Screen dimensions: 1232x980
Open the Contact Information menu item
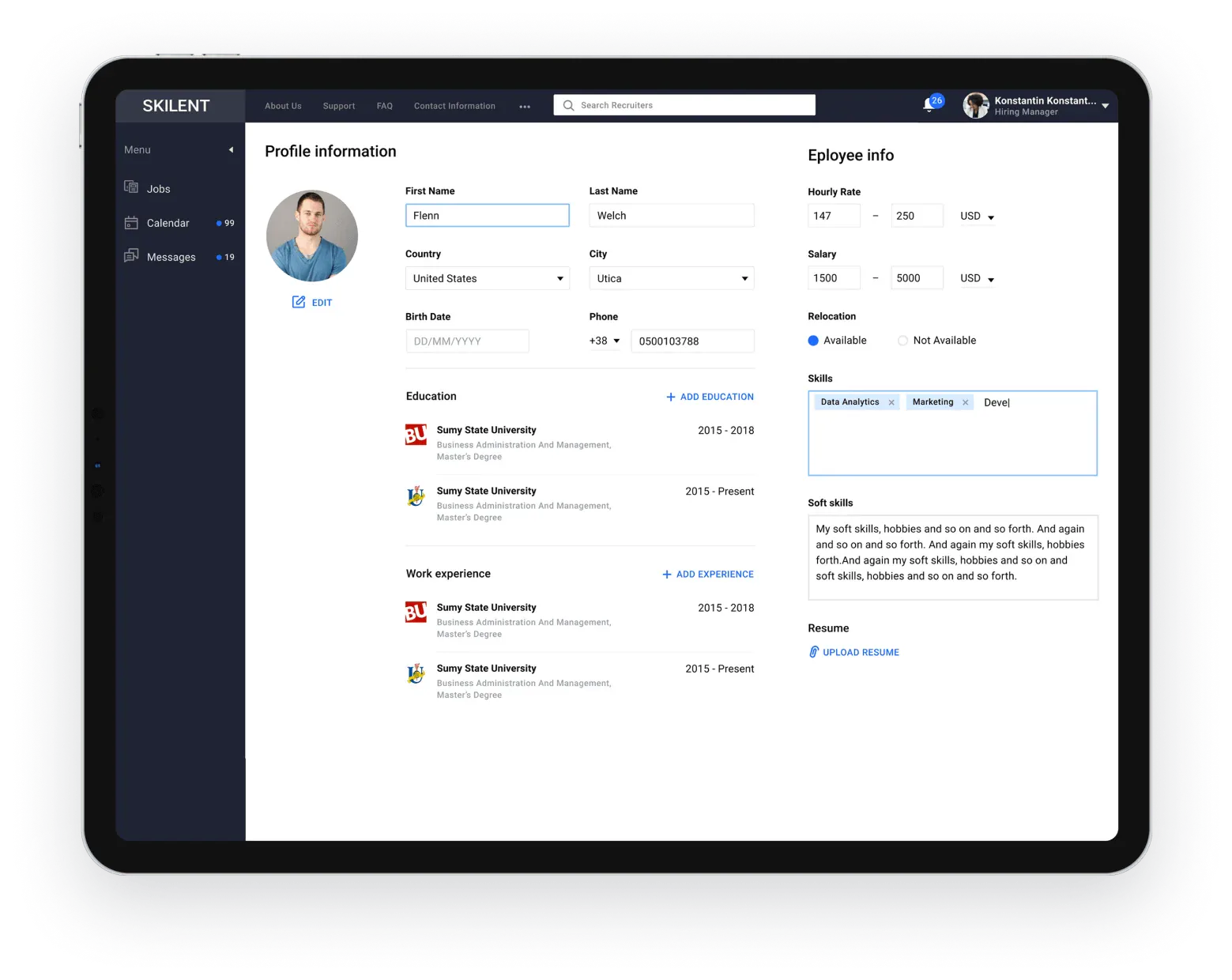click(454, 106)
